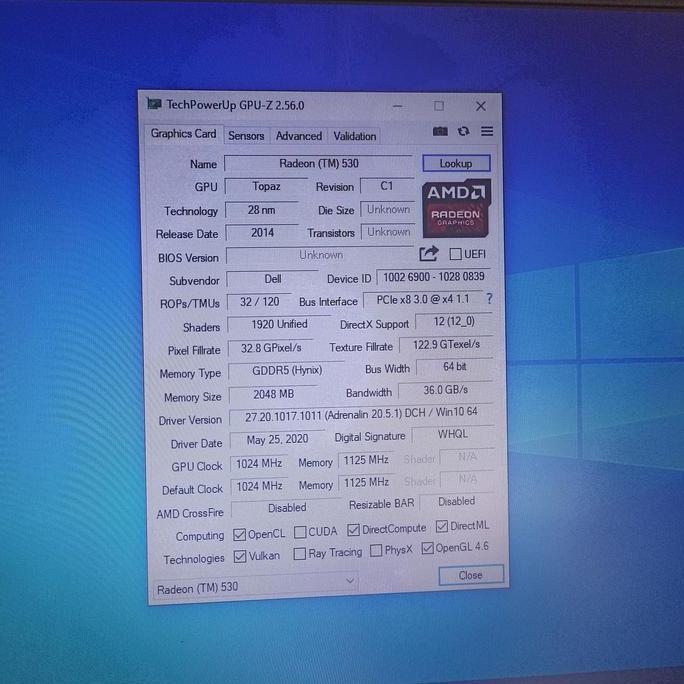Switch to the Sensors tab

click(246, 136)
